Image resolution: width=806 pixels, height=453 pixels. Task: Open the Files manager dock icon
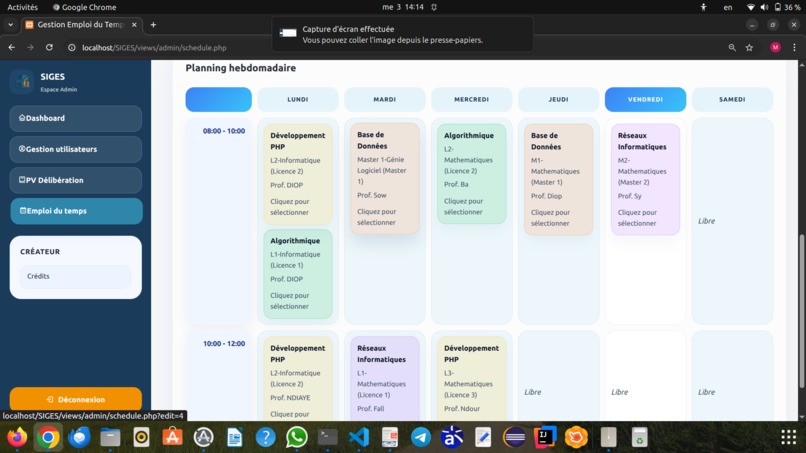[x=110, y=438]
